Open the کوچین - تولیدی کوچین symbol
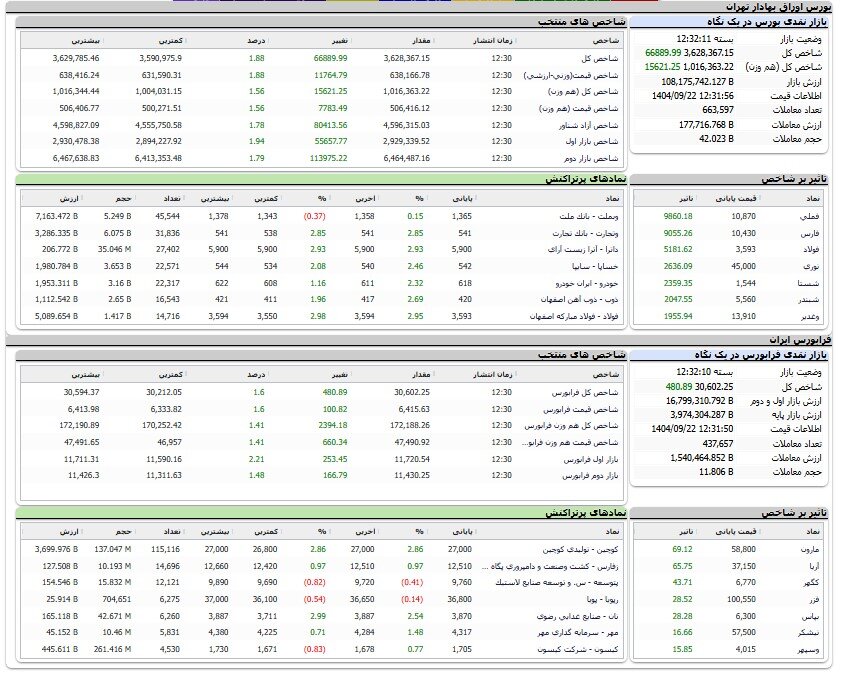This screenshot has width=844, height=677. tap(579, 550)
